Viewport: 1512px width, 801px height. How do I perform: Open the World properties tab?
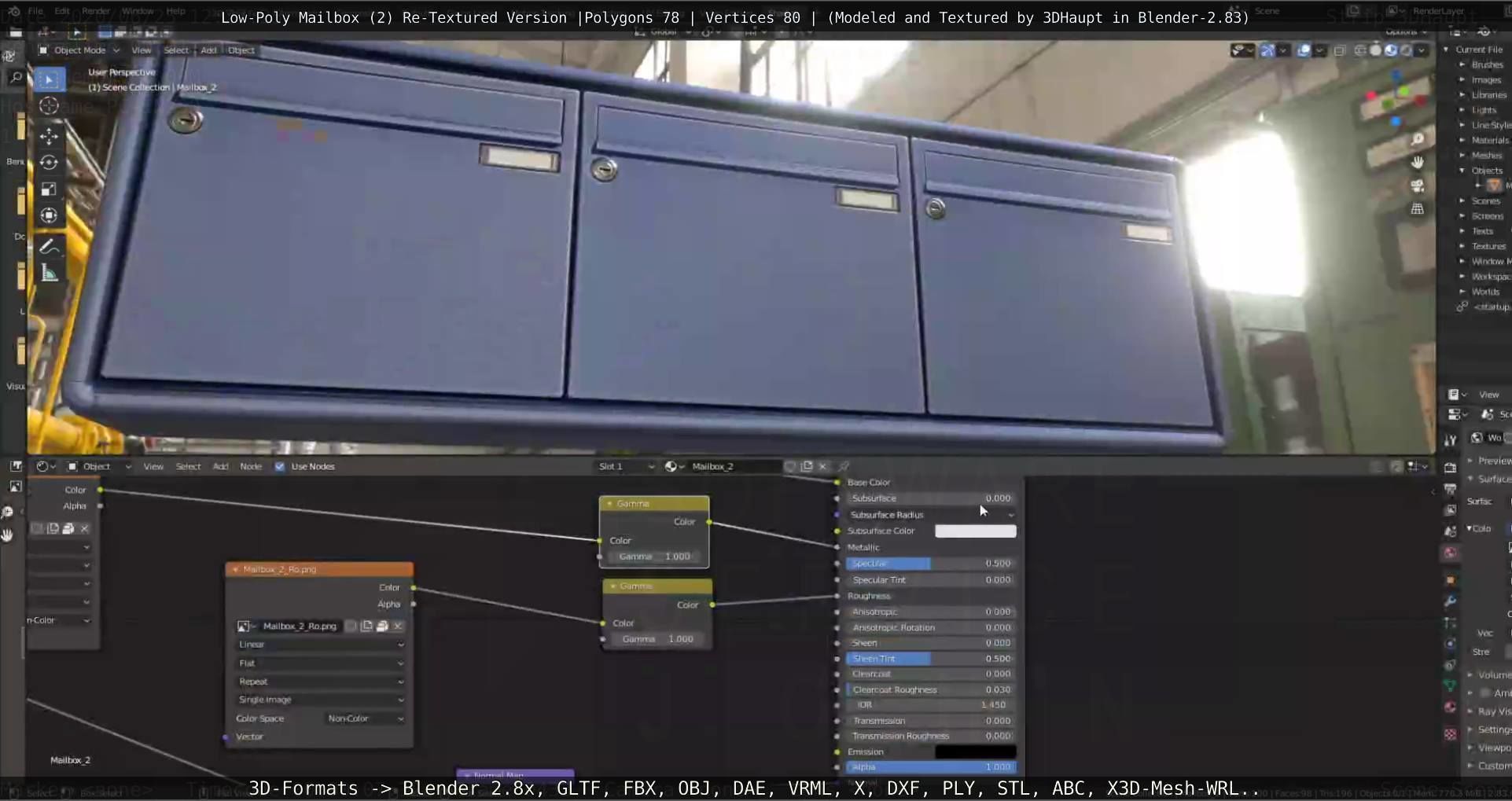coord(1451,553)
